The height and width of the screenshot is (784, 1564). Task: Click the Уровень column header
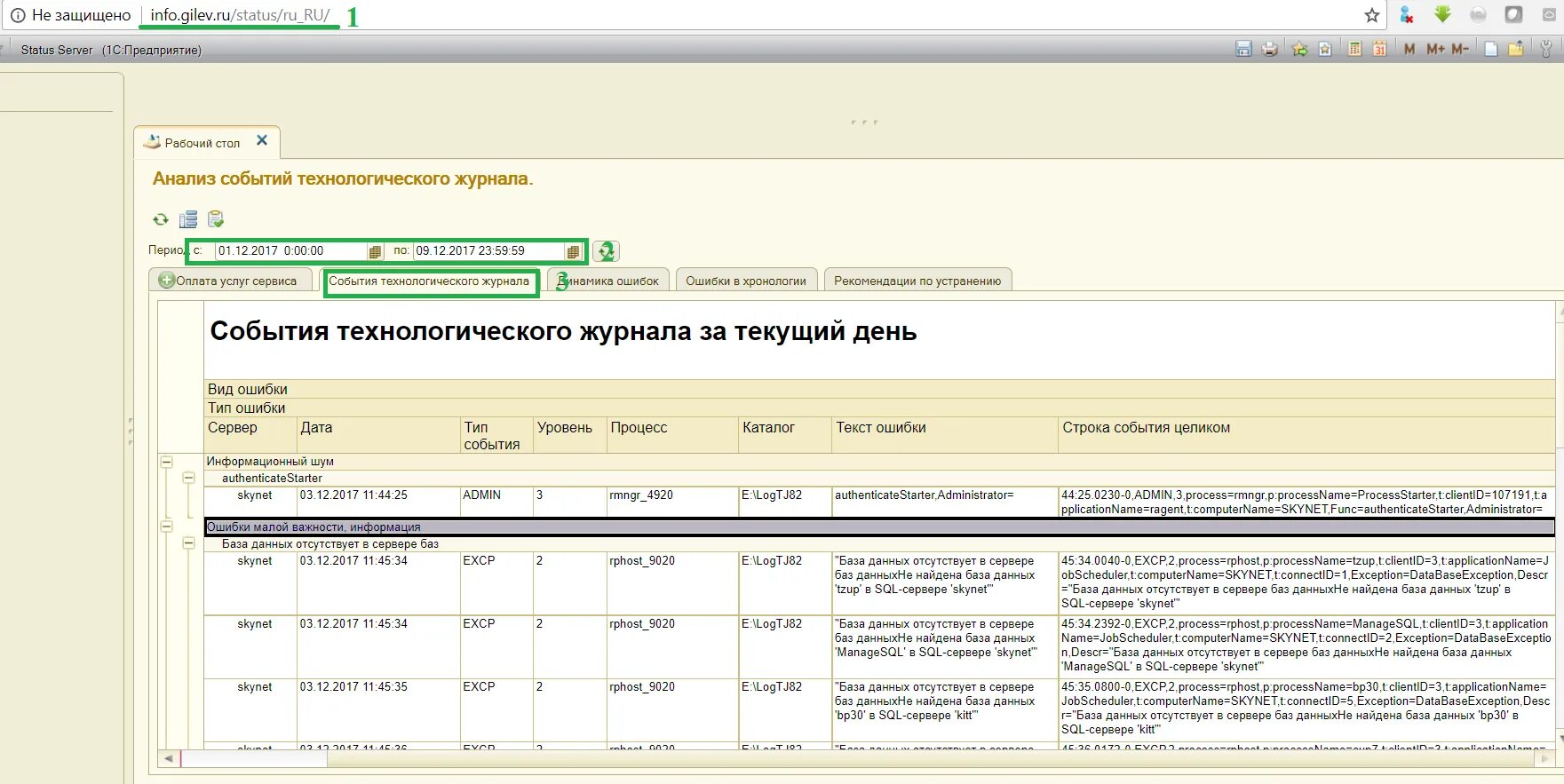(x=569, y=435)
